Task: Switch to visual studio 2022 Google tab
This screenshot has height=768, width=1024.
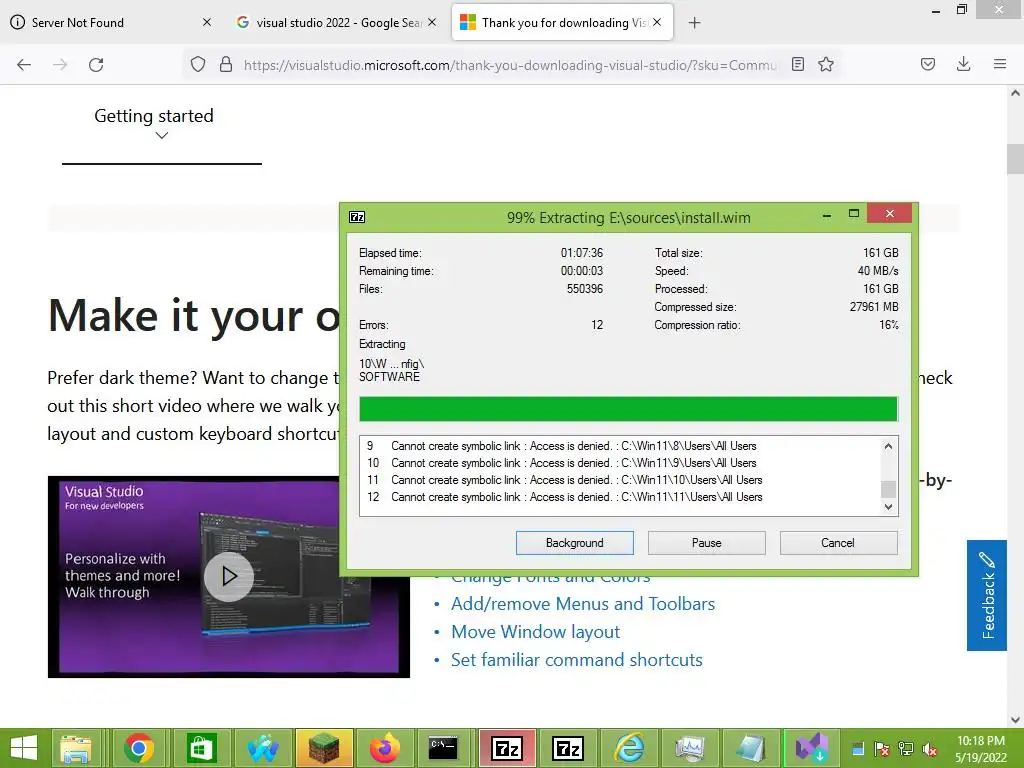Action: tap(336, 22)
